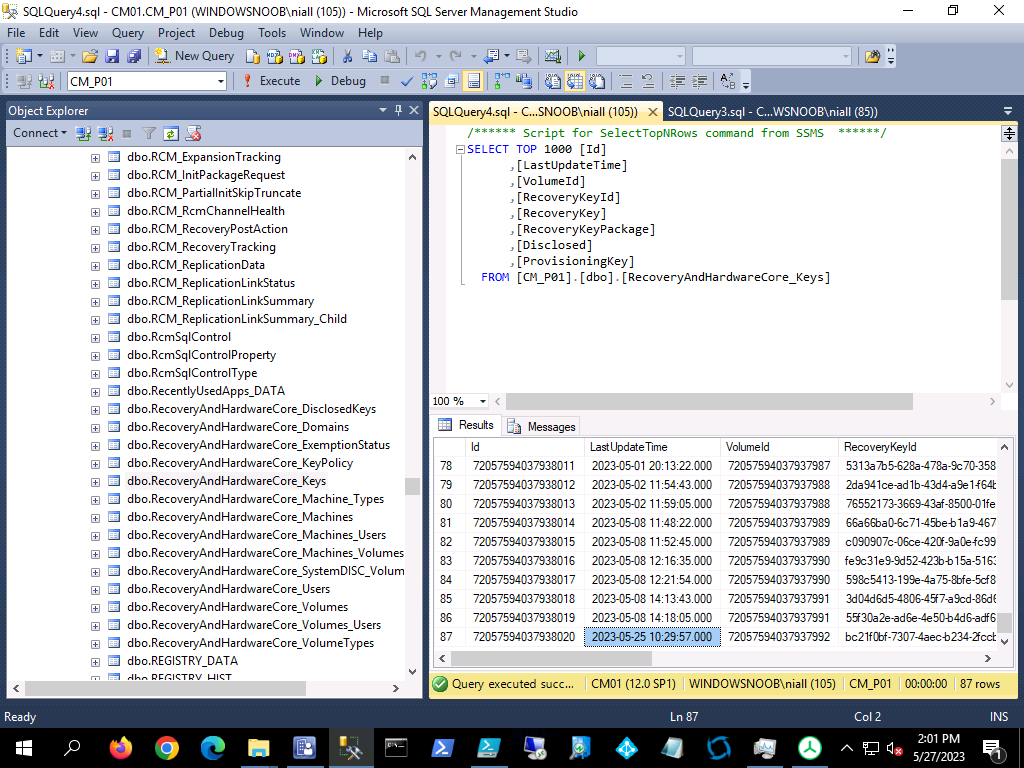Toggle Include Actual Execution Plan

[x=502, y=82]
